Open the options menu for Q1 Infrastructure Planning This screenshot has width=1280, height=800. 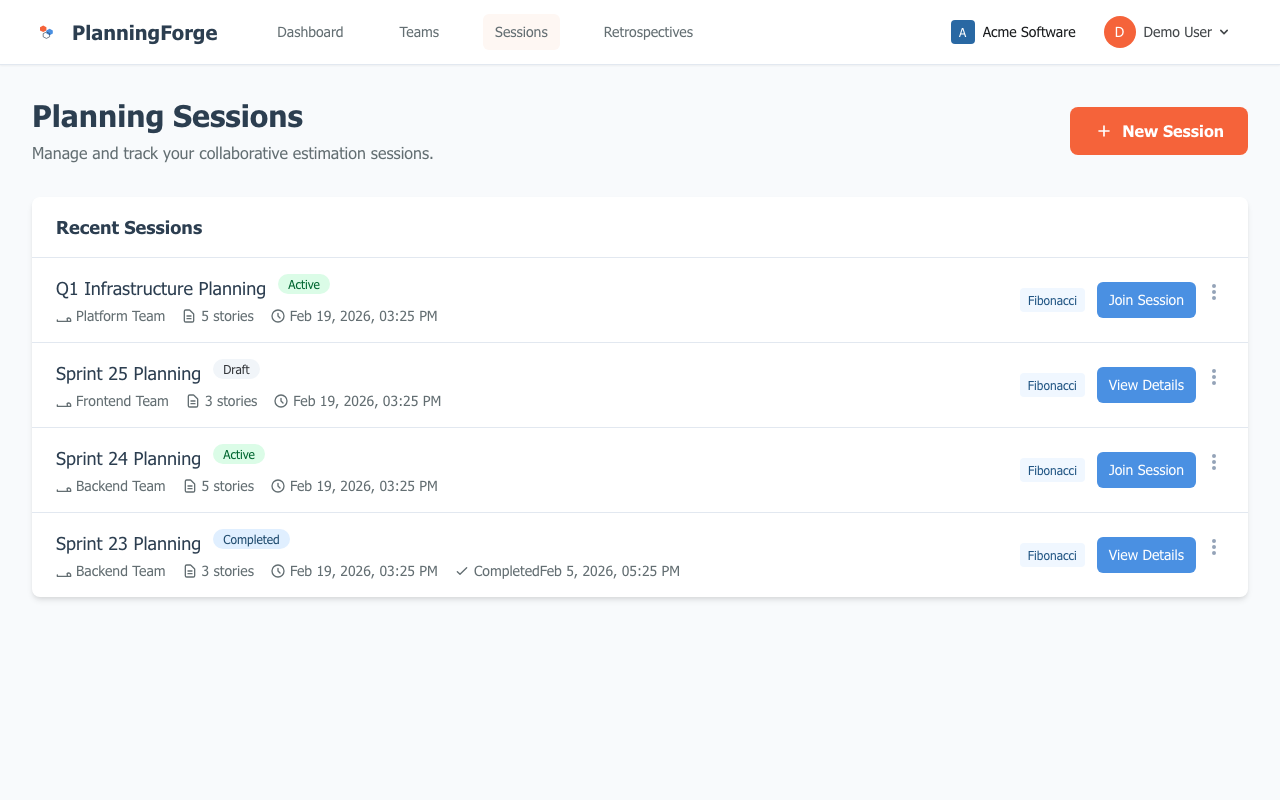coord(1214,292)
